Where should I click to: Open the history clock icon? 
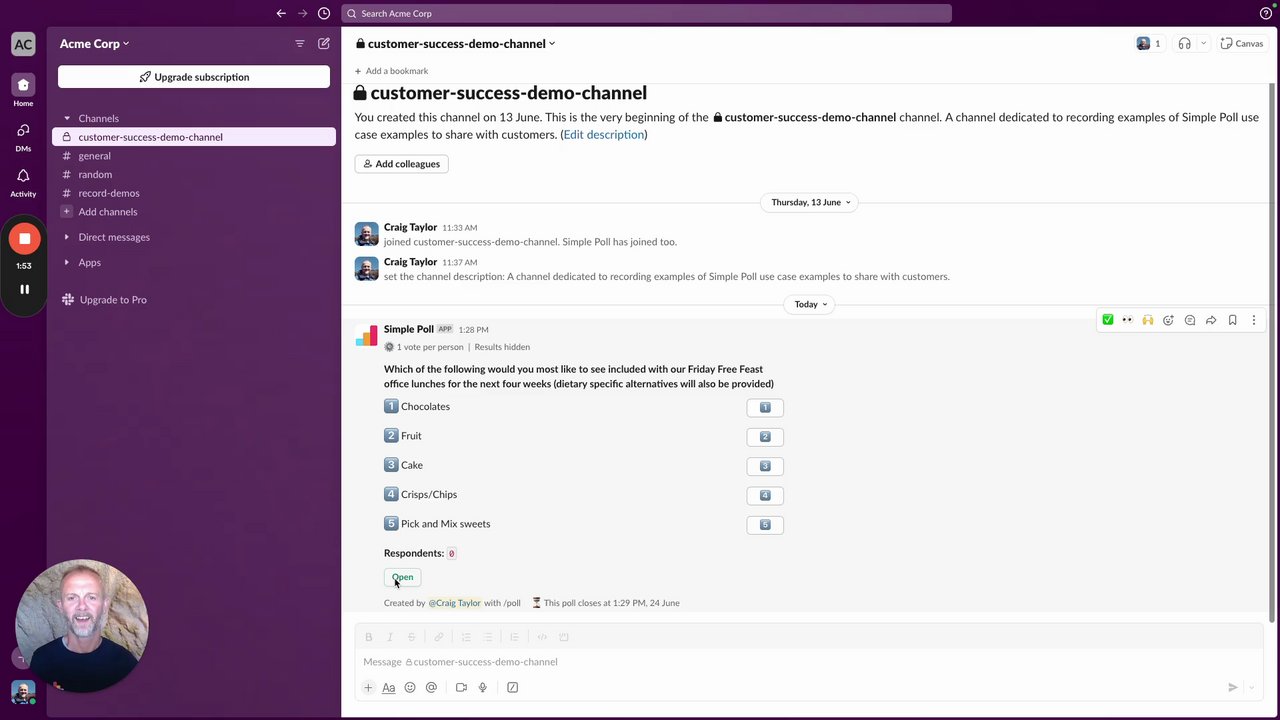324,13
